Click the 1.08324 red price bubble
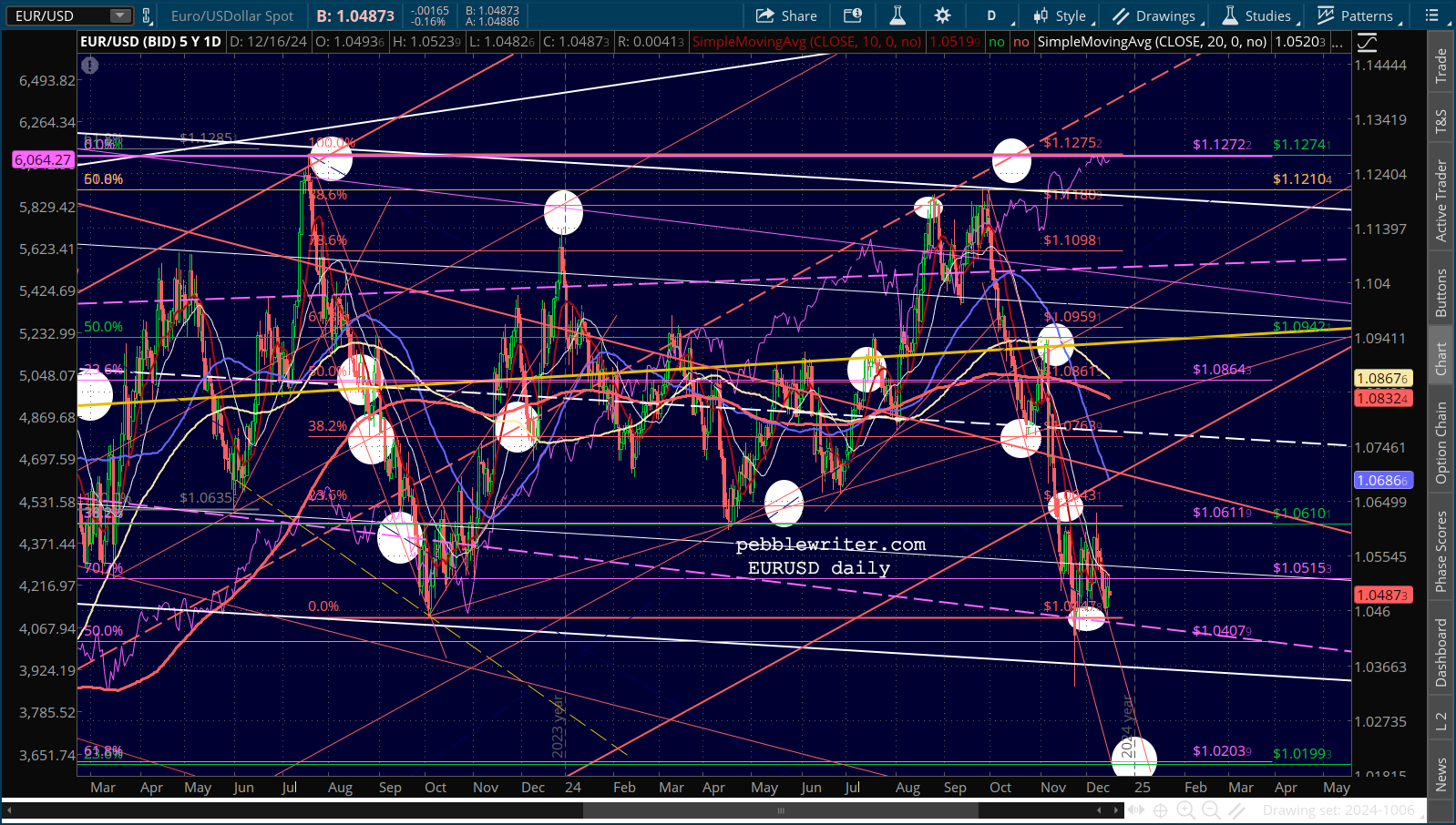This screenshot has height=825, width=1456. (x=1383, y=398)
